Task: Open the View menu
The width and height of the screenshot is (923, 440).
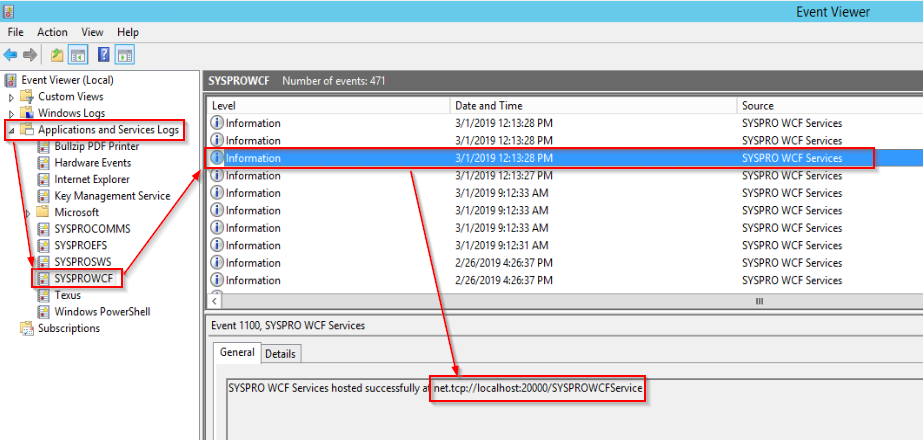Action: [92, 32]
